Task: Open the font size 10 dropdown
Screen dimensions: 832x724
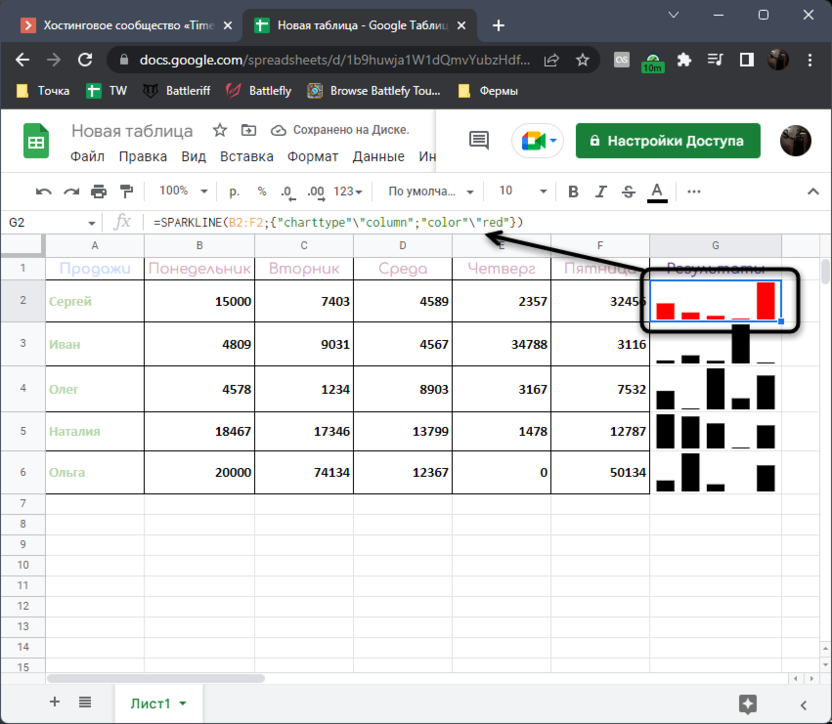Action: (x=522, y=191)
